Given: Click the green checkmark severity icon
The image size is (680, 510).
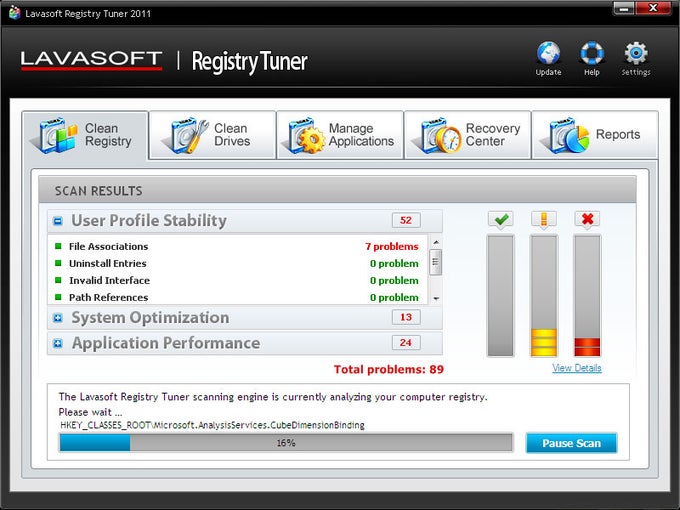Looking at the screenshot, I should click(501, 219).
